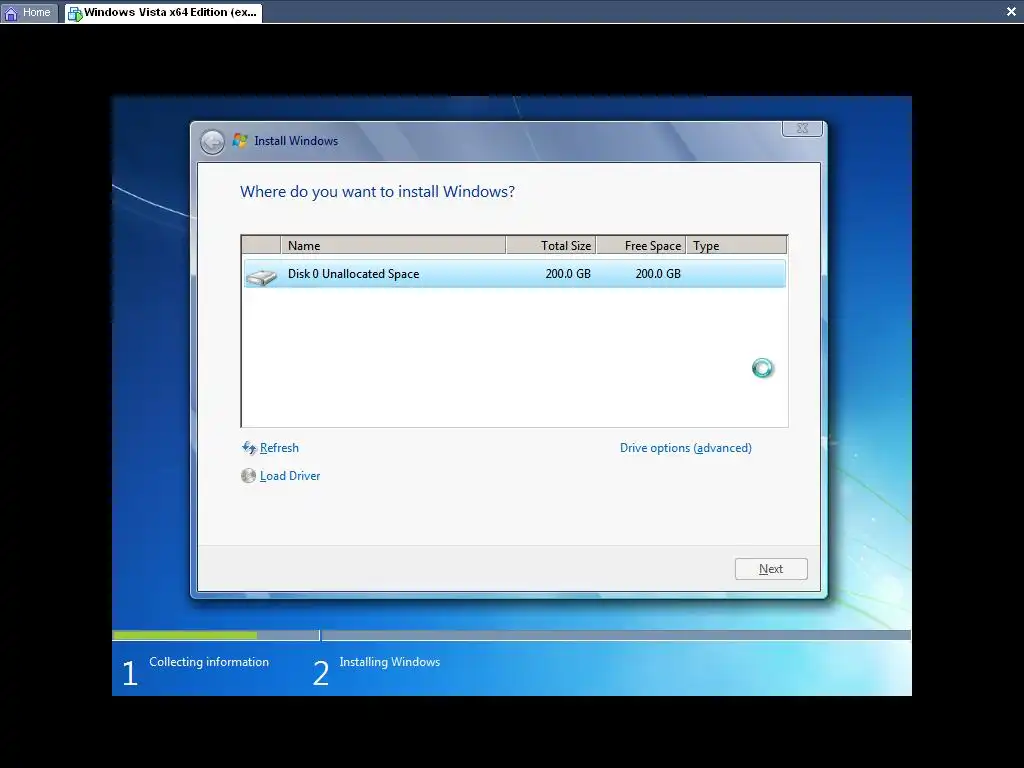The image size is (1024, 768).
Task: Open the Load Driver link
Action: [x=290, y=476]
